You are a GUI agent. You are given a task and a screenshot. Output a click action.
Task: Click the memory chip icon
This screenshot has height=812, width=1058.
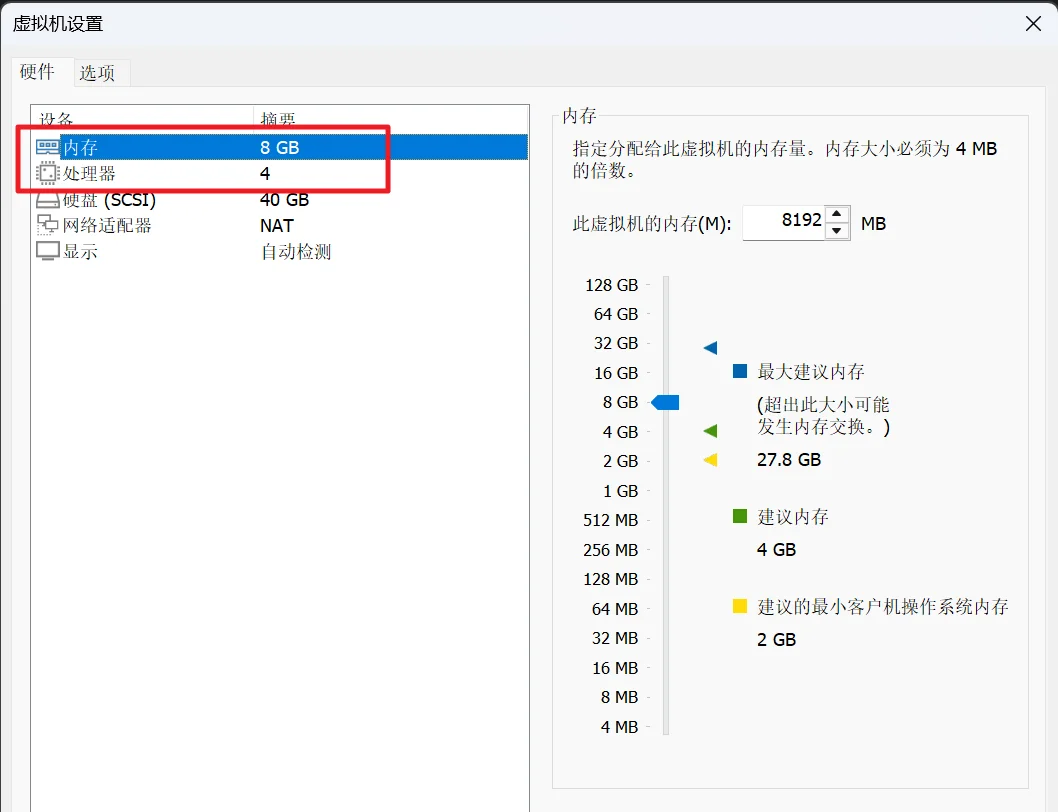coord(47,146)
